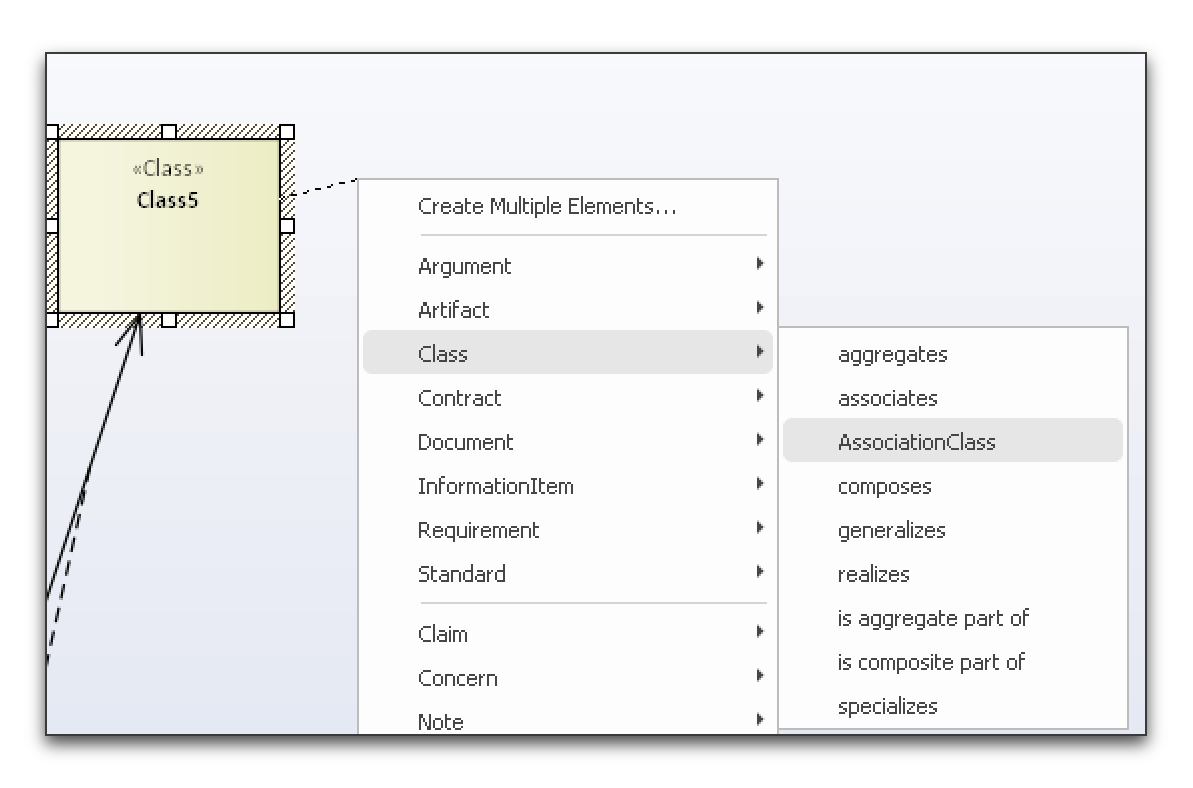Pick "is composite part of" relationship
This screenshot has width=1193, height=788.
[x=932, y=662]
